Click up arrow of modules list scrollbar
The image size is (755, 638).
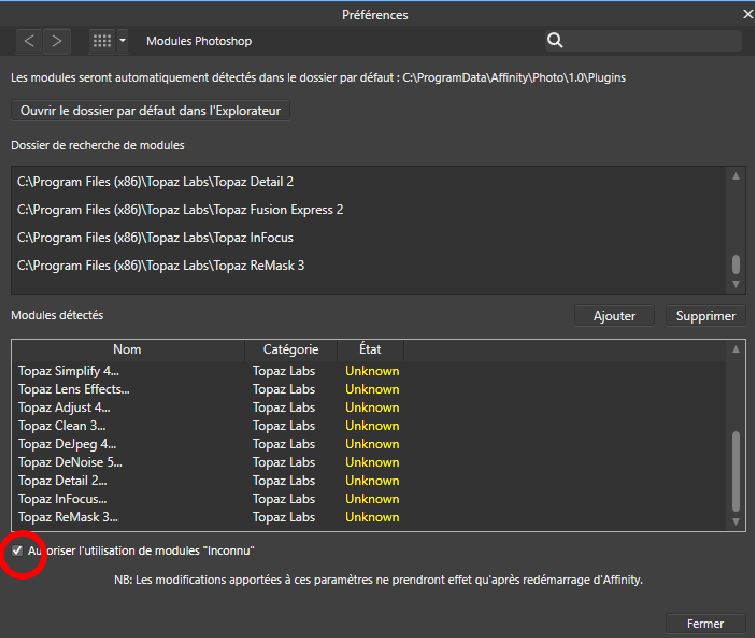pyautogui.click(x=736, y=350)
